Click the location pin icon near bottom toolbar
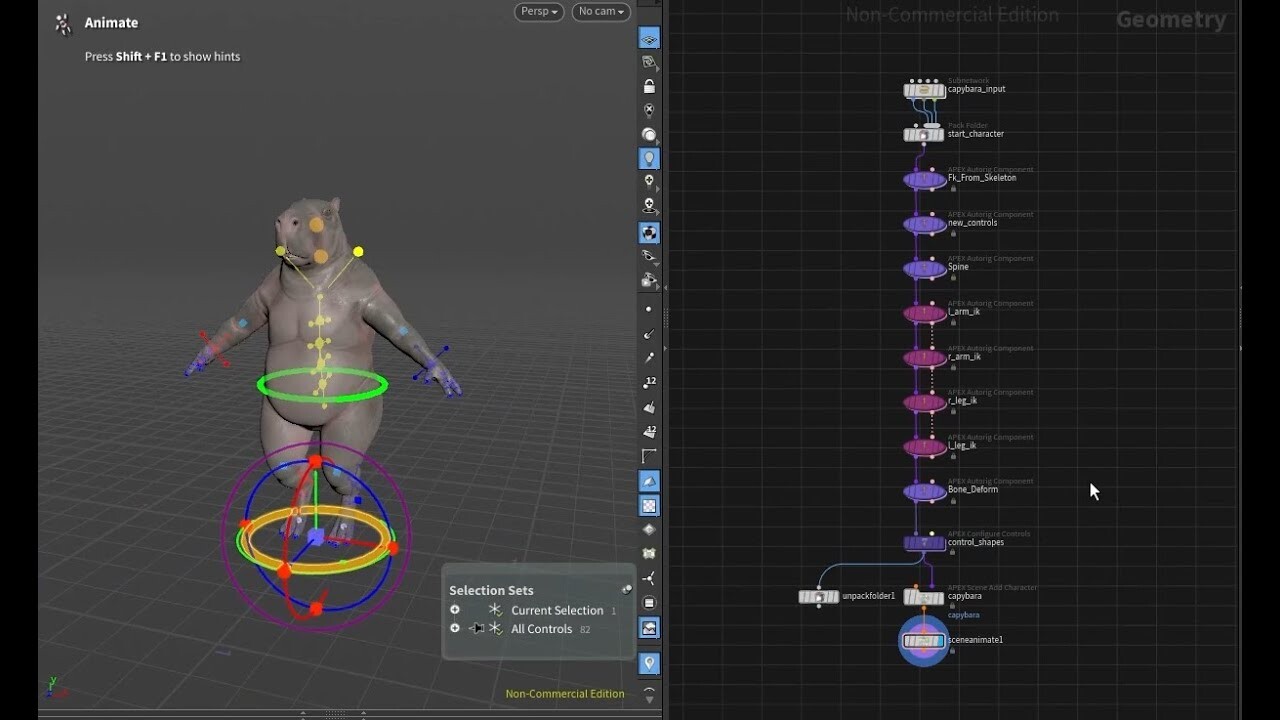This screenshot has height=720, width=1280. coord(649,662)
